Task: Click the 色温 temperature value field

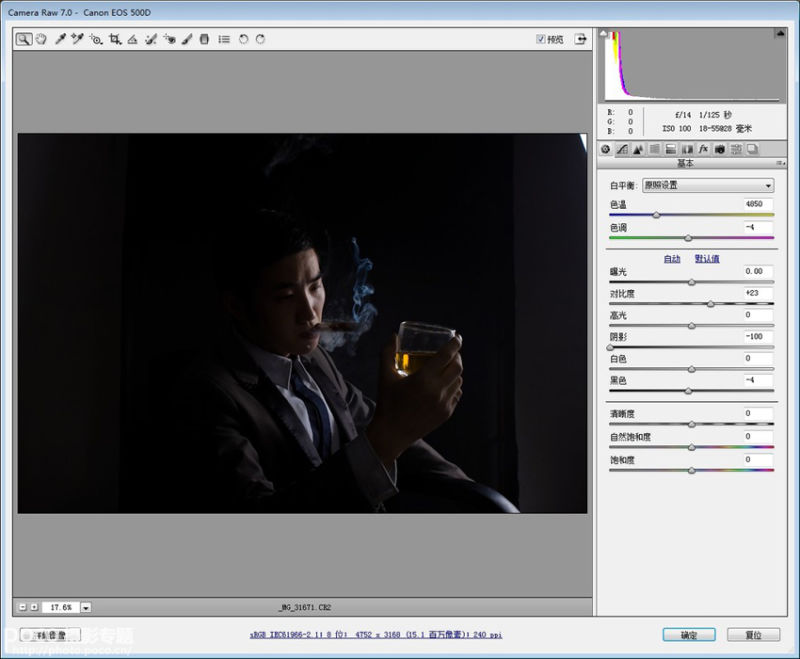Action: pyautogui.click(x=757, y=204)
